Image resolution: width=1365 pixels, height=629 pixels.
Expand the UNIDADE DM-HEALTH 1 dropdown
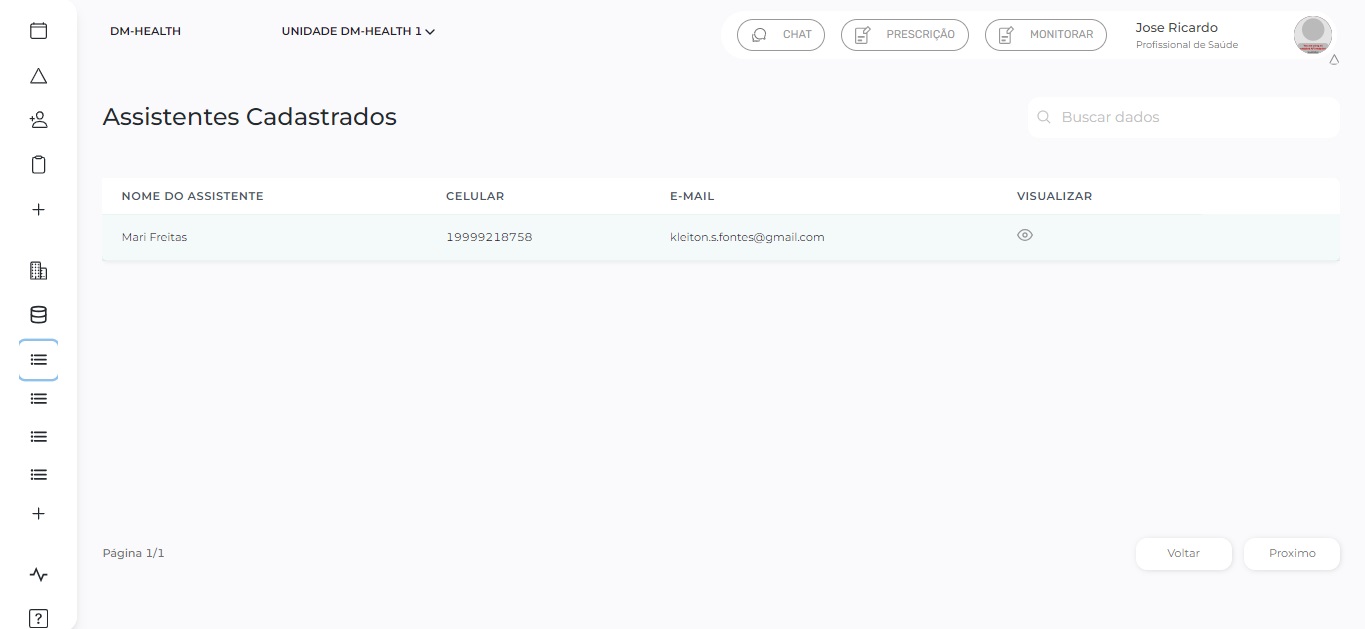tap(358, 31)
